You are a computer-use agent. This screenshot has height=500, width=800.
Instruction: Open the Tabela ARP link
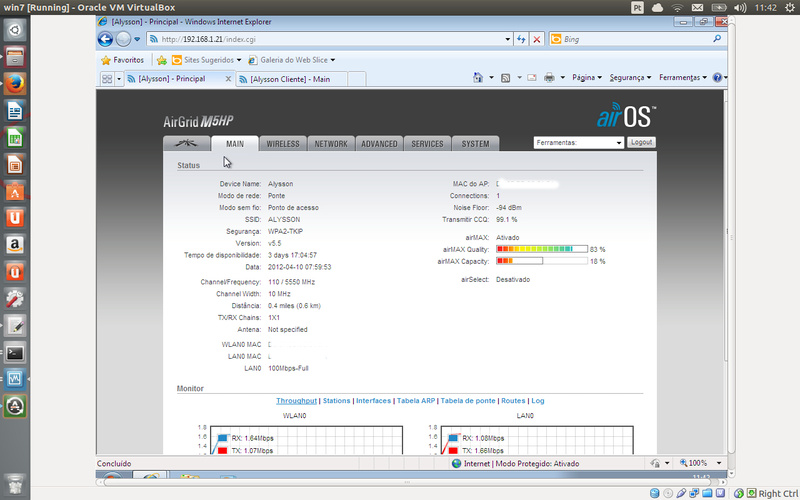(416, 401)
